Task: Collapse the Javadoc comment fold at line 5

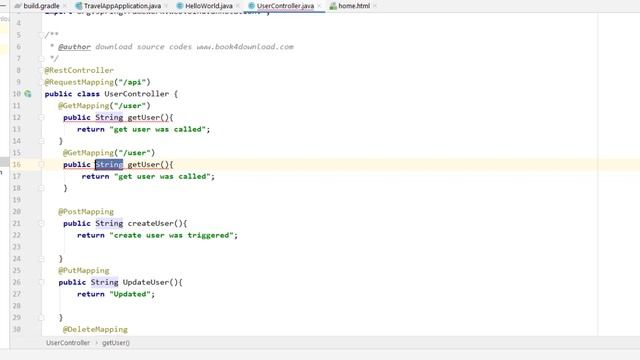Action: tap(41, 35)
